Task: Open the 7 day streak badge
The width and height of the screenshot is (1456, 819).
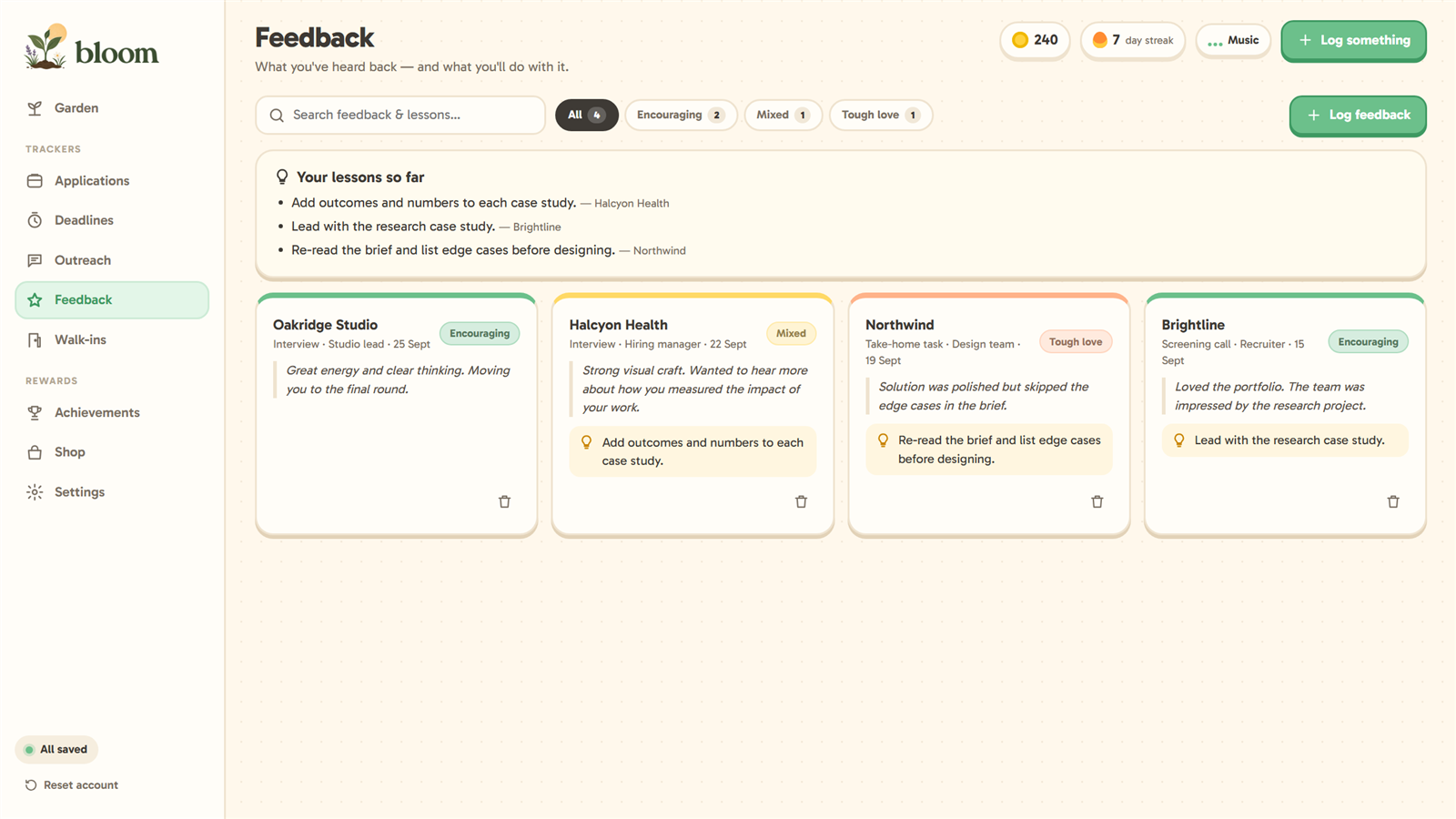Action: point(1133,40)
